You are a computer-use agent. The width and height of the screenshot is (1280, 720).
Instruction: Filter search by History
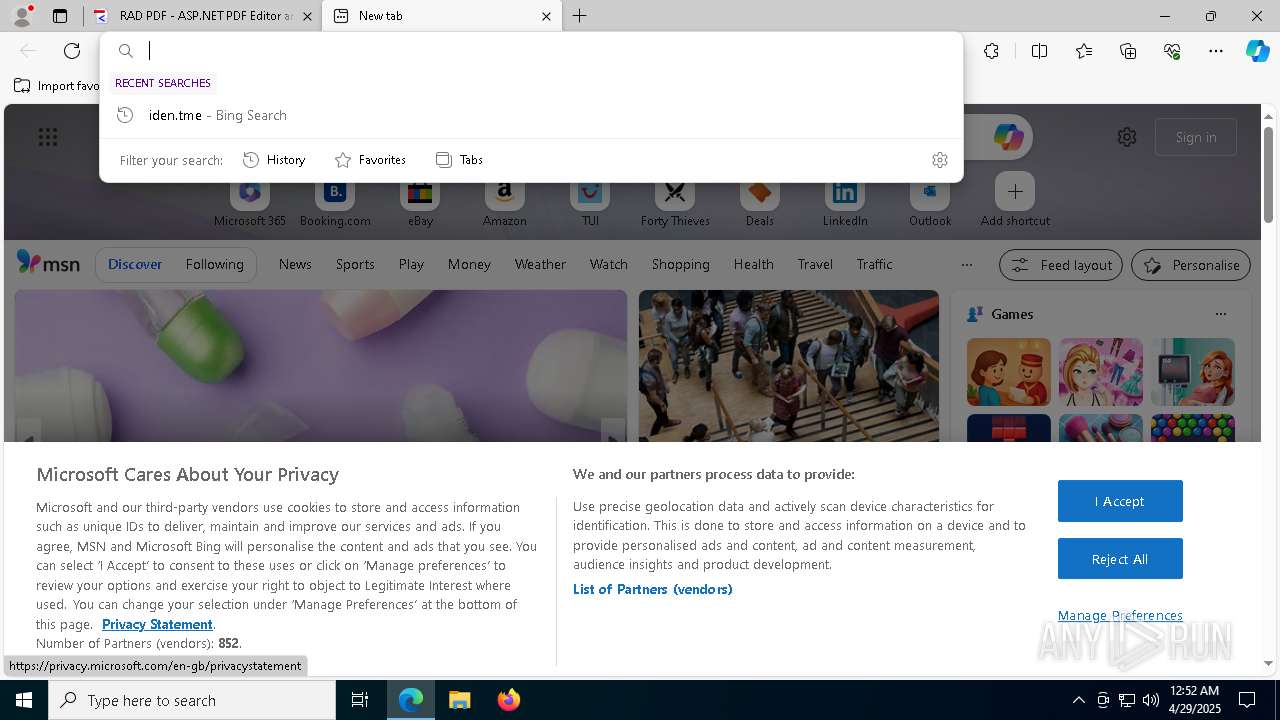(x=274, y=160)
